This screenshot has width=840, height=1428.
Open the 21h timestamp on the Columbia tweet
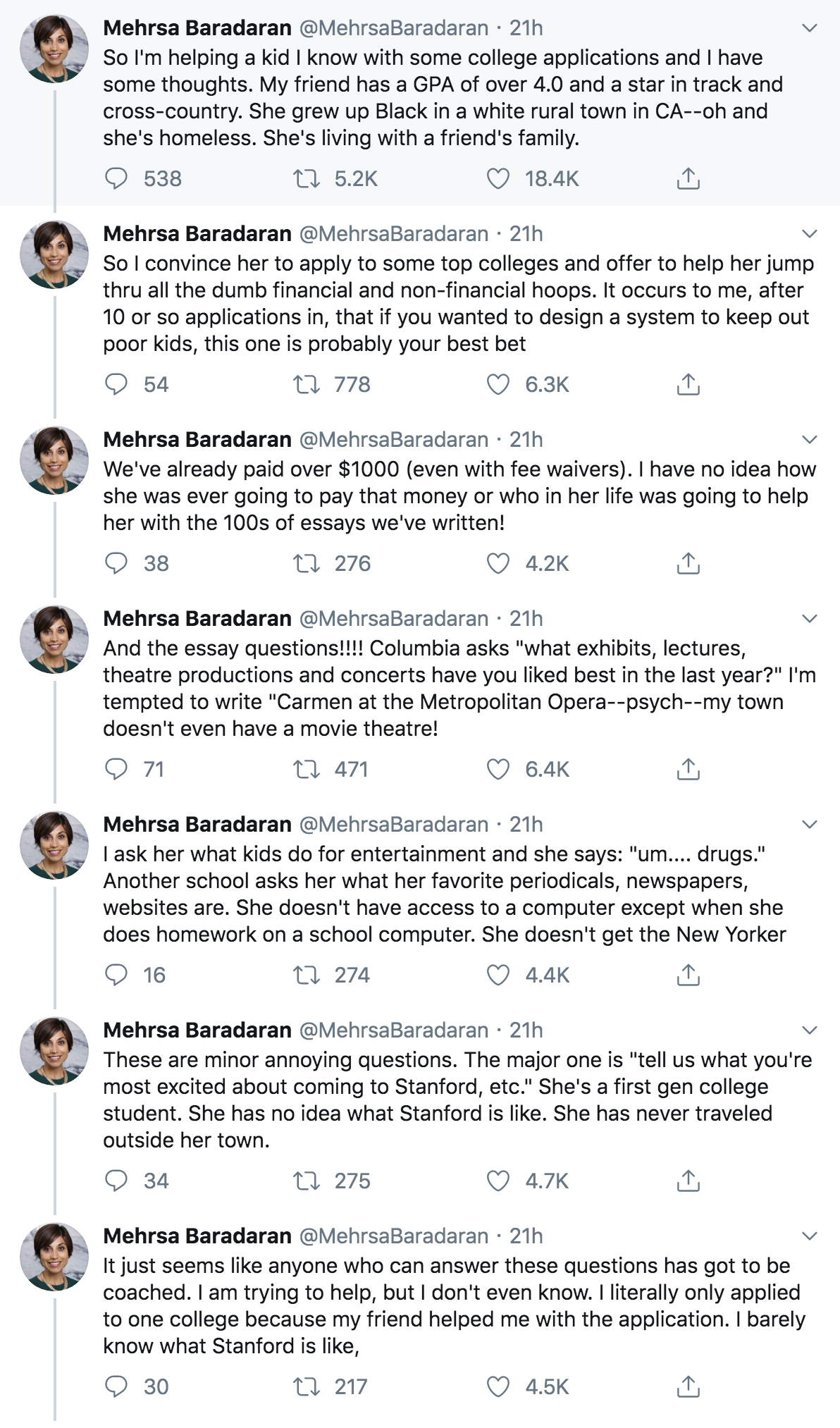pos(526,619)
